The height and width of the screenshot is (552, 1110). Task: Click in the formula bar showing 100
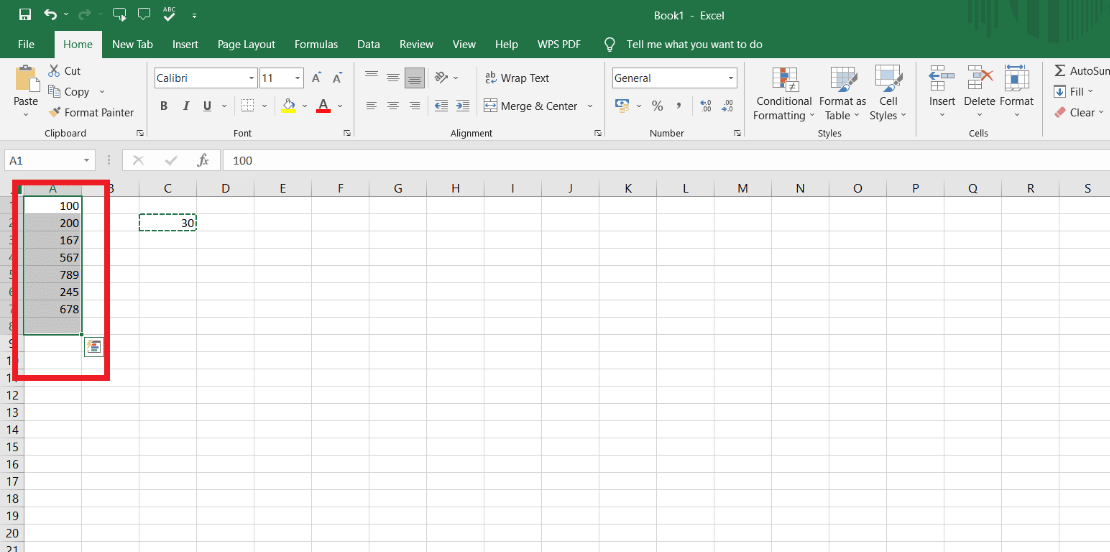tap(665, 161)
